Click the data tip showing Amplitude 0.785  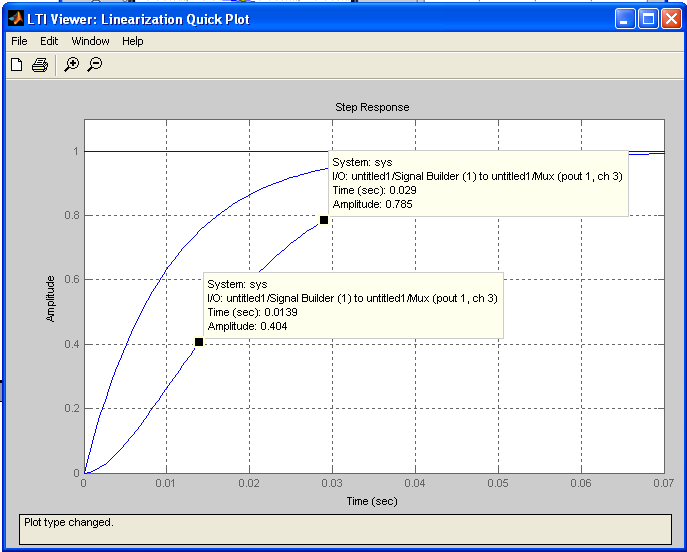coord(478,183)
